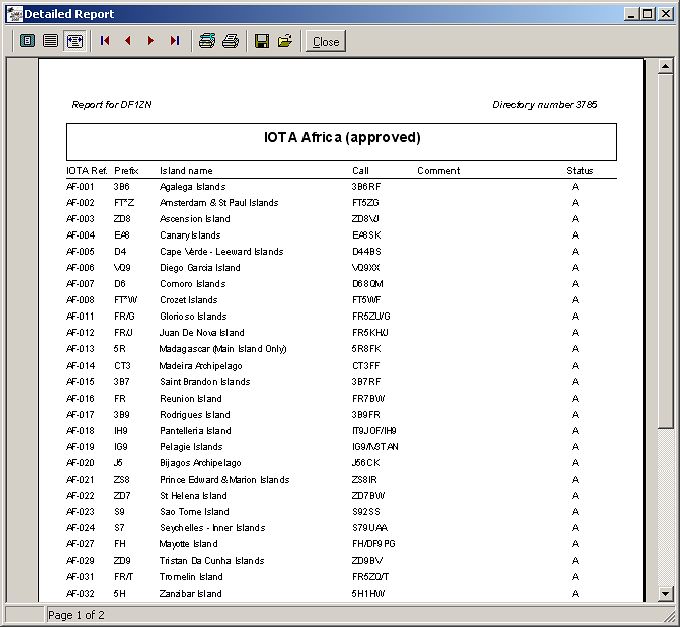Image resolution: width=680 pixels, height=627 pixels.
Task: Select the 100% zoom view icon
Action: 51,41
